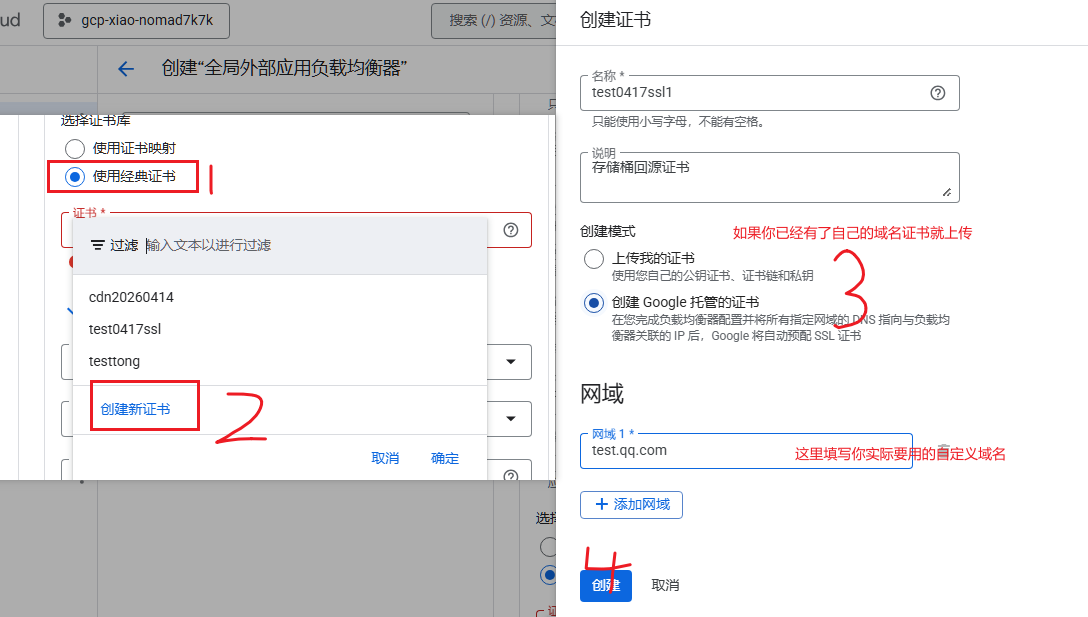Screen dimensions: 1088x617
Task: Click the plus icon in 添加网域 button
Action: coord(601,505)
